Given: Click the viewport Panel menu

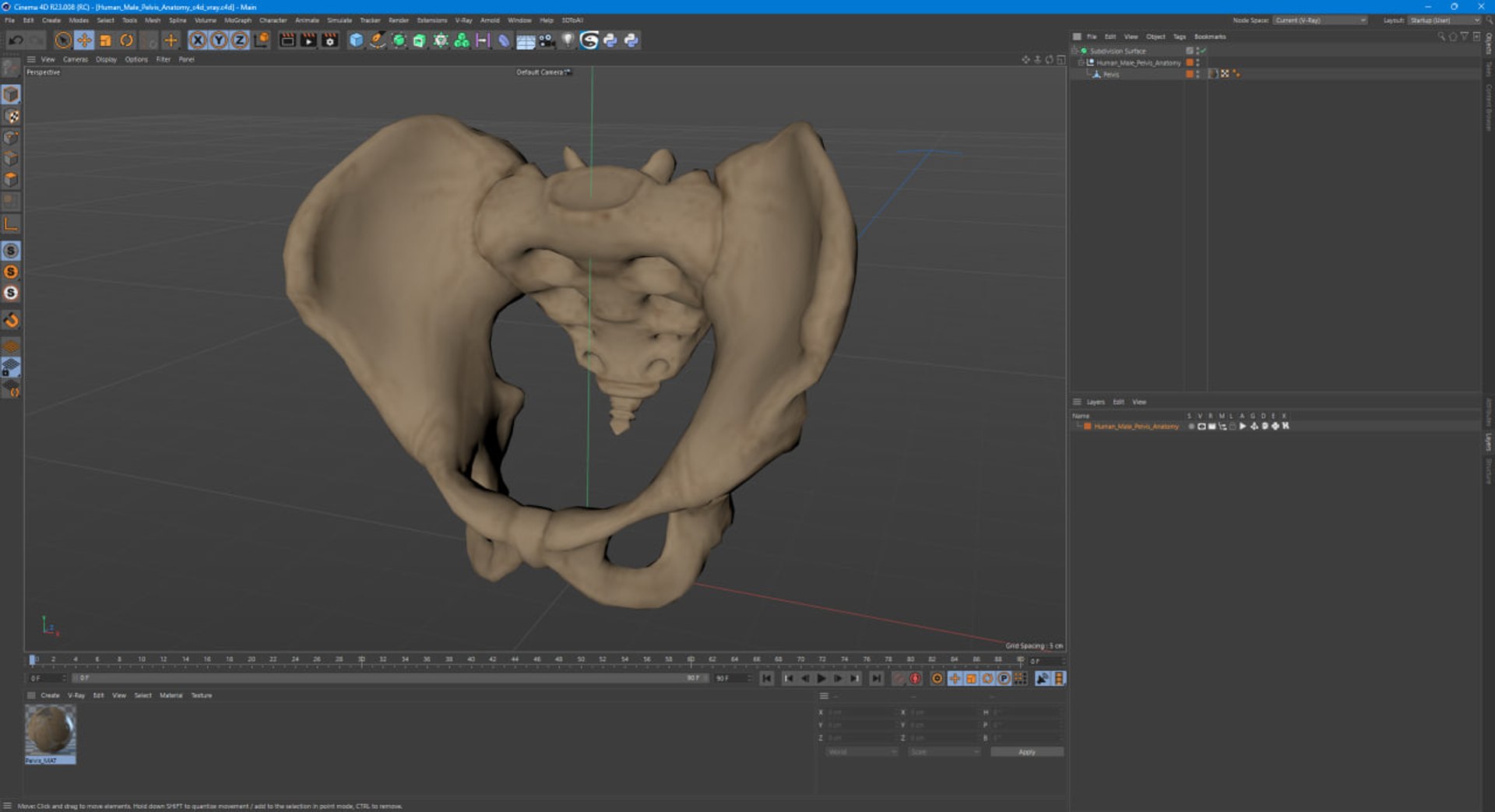Looking at the screenshot, I should 187,59.
